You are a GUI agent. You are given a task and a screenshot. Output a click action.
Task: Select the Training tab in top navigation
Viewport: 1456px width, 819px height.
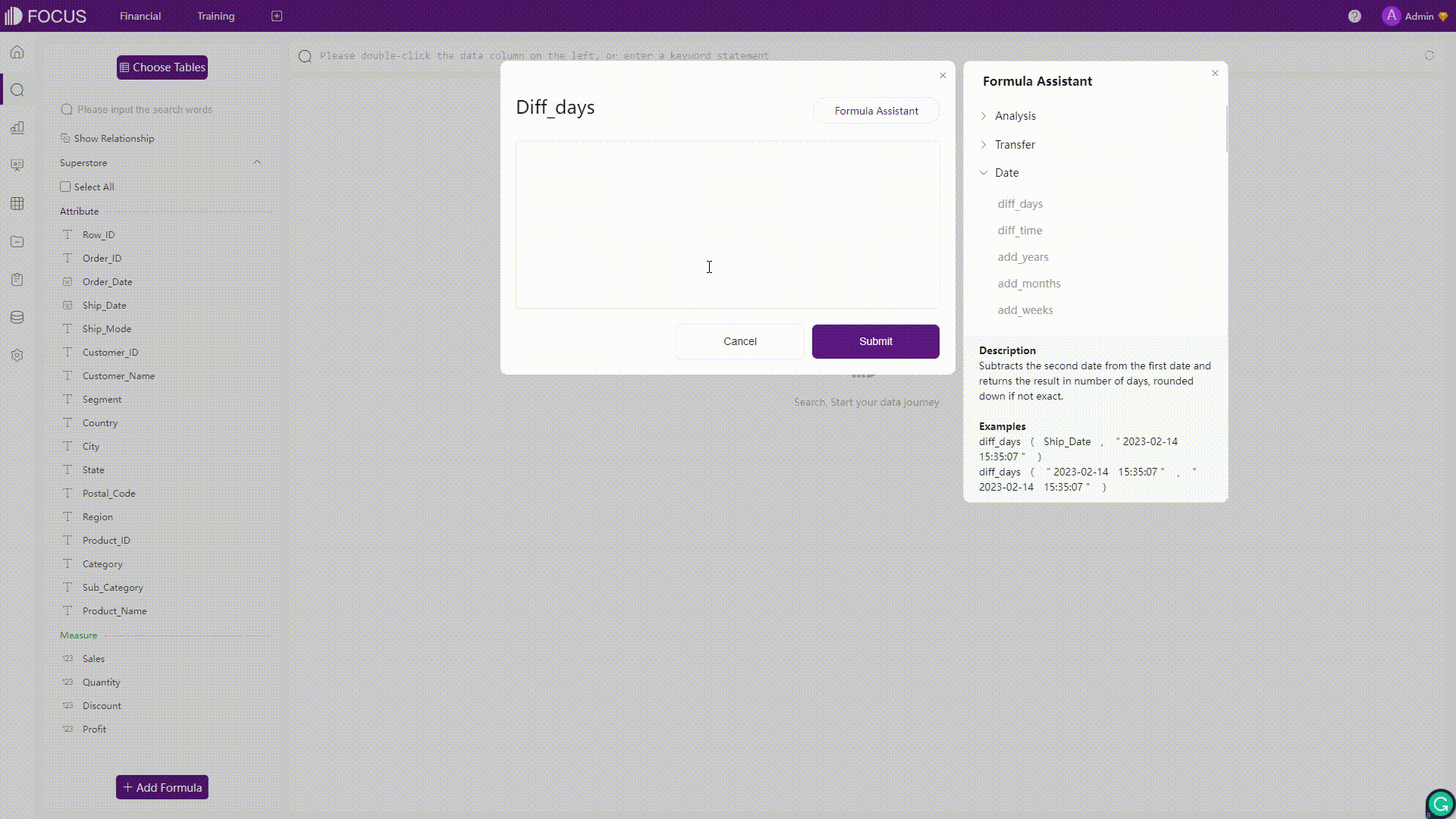216,16
